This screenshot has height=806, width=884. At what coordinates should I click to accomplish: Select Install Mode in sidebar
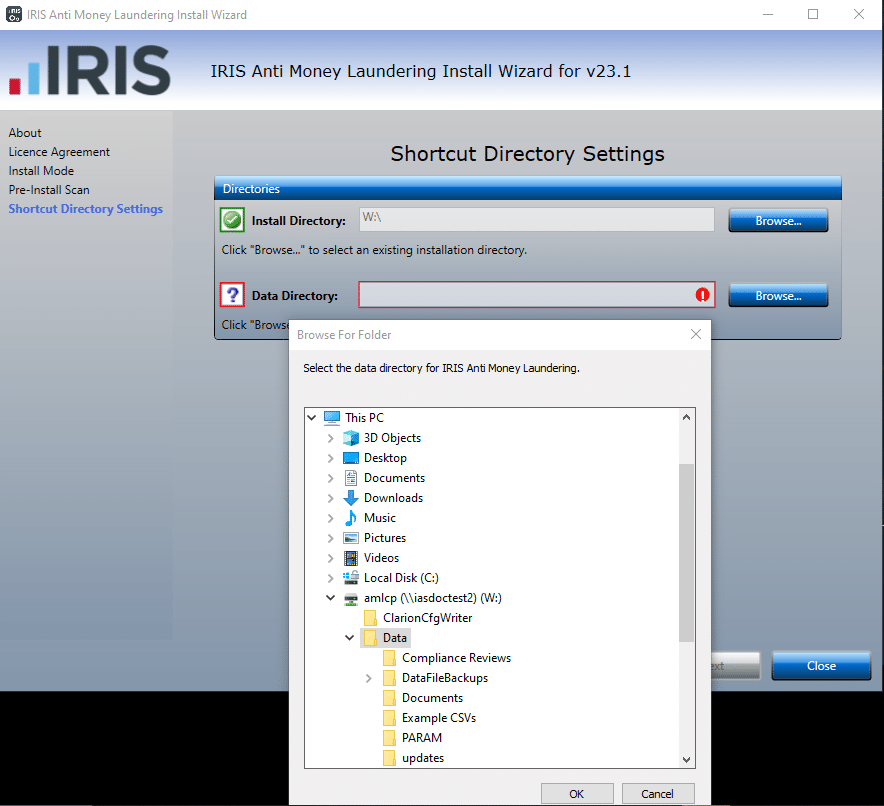41,171
